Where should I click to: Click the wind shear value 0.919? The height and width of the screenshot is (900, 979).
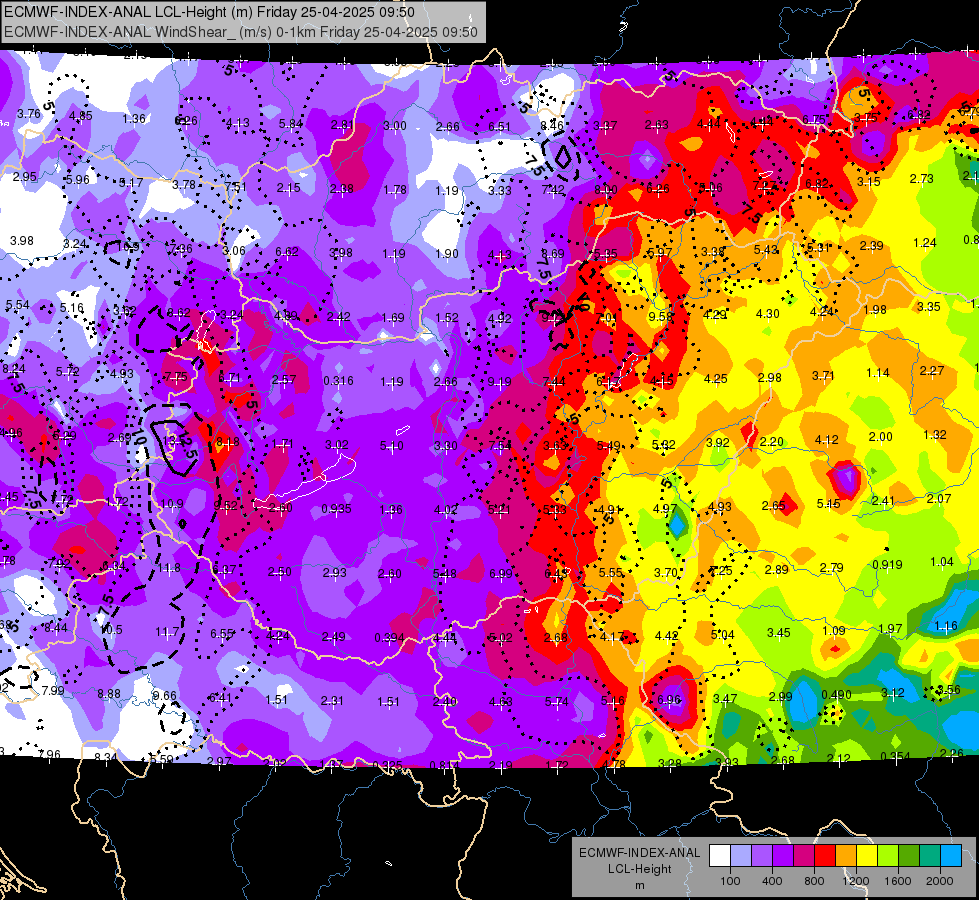(887, 565)
